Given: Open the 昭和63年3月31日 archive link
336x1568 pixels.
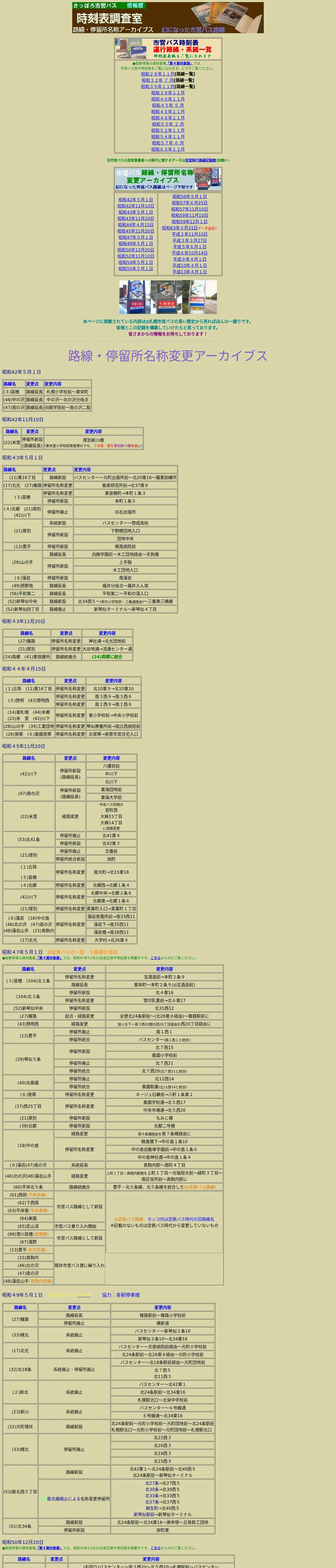Looking at the screenshot, I should (x=180, y=228).
